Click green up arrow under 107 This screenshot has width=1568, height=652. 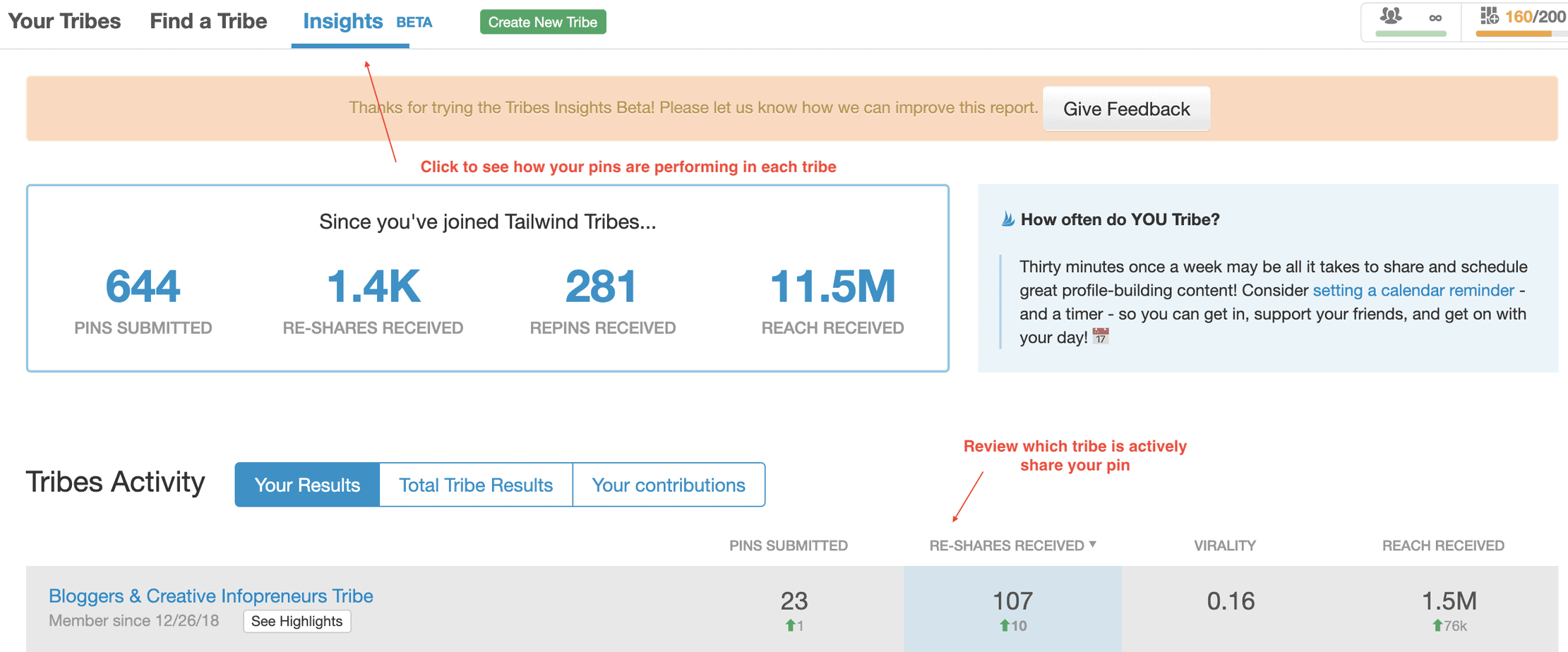coord(1004,625)
